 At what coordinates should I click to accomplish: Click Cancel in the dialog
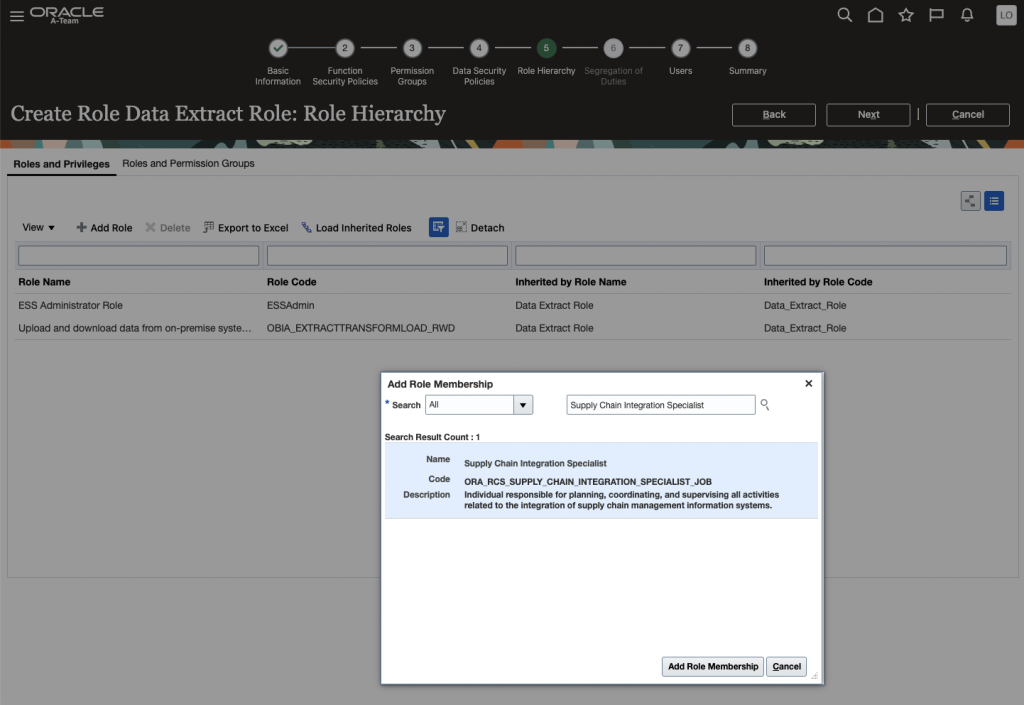(786, 666)
